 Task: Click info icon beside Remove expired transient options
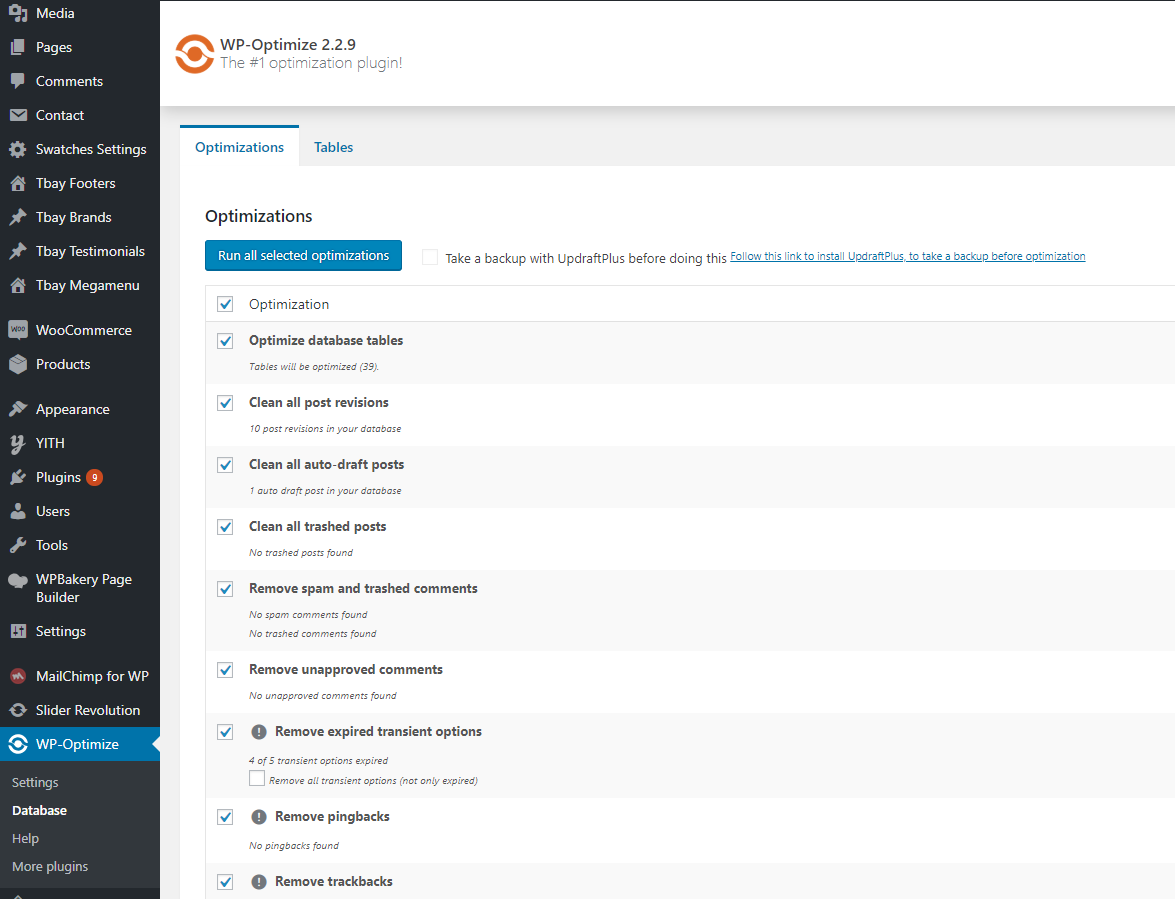point(259,732)
